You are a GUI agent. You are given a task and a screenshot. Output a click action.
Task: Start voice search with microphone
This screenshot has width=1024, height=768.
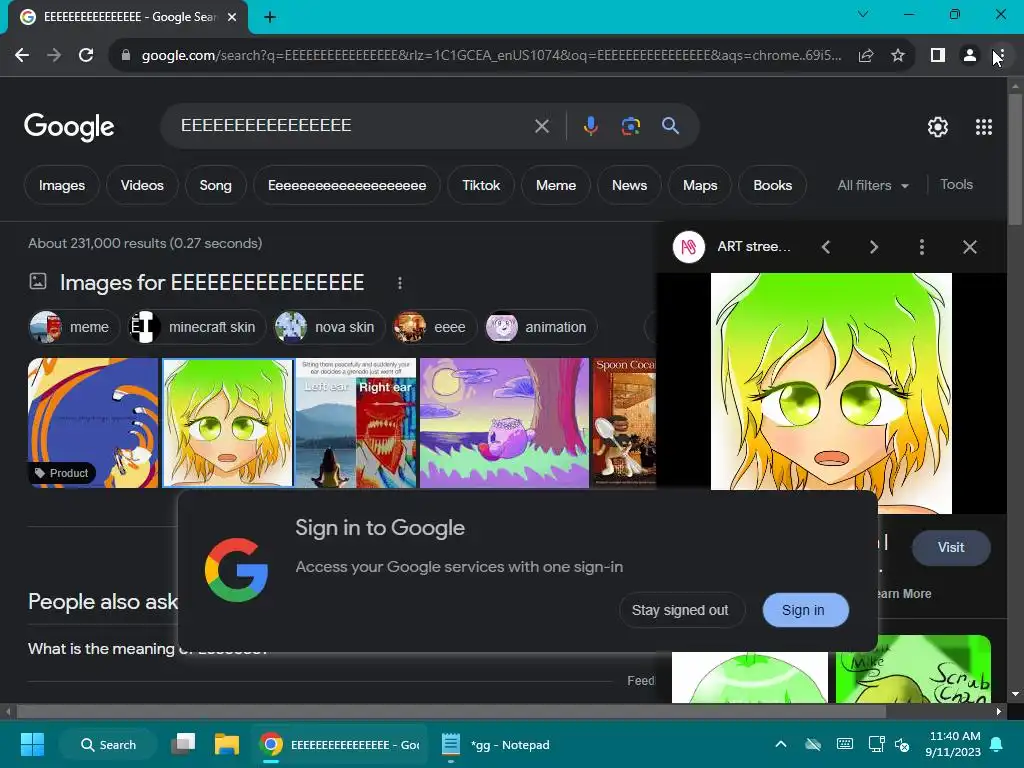(x=590, y=126)
